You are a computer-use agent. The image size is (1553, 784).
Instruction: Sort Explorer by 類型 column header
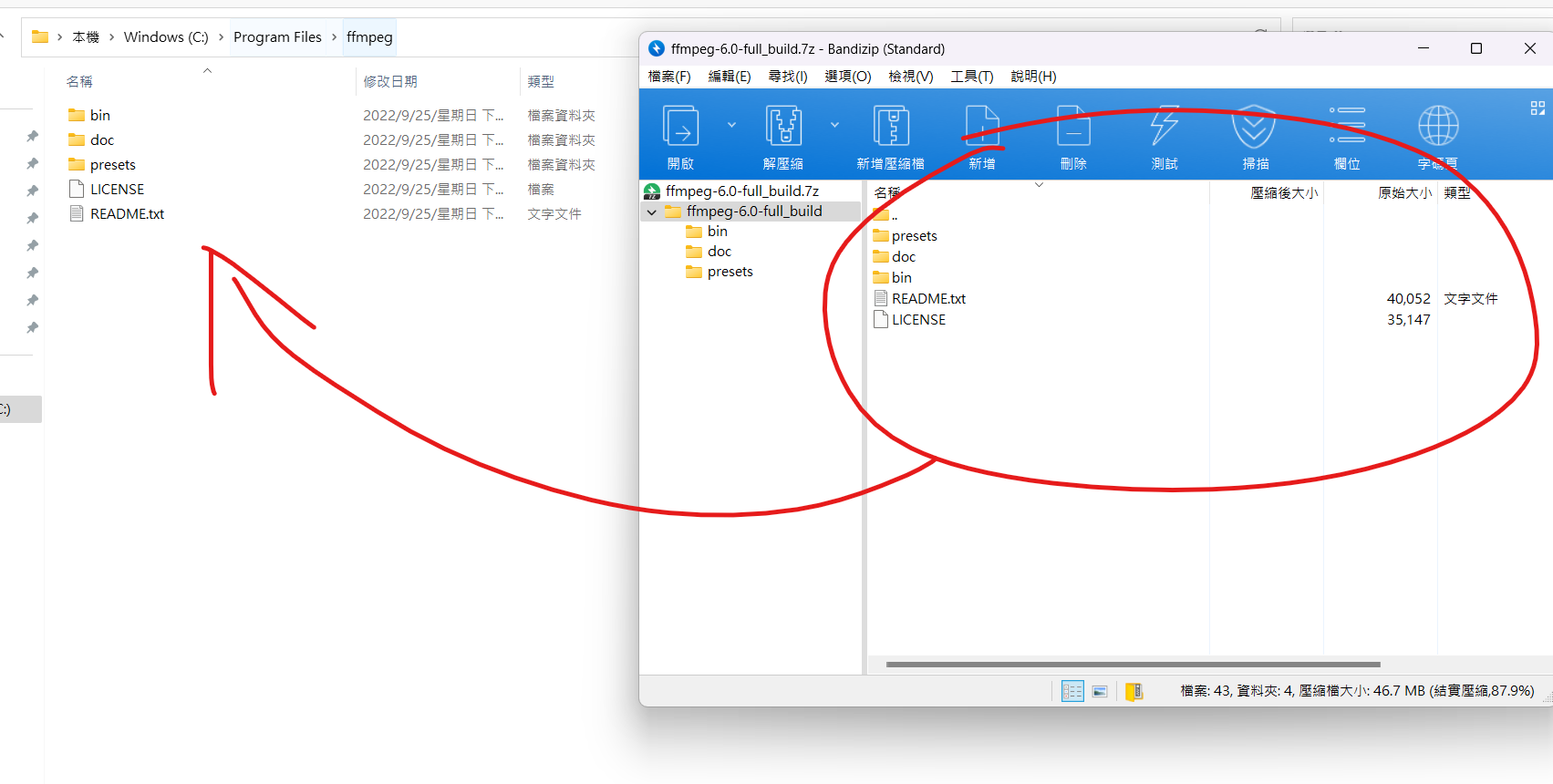pos(541,81)
